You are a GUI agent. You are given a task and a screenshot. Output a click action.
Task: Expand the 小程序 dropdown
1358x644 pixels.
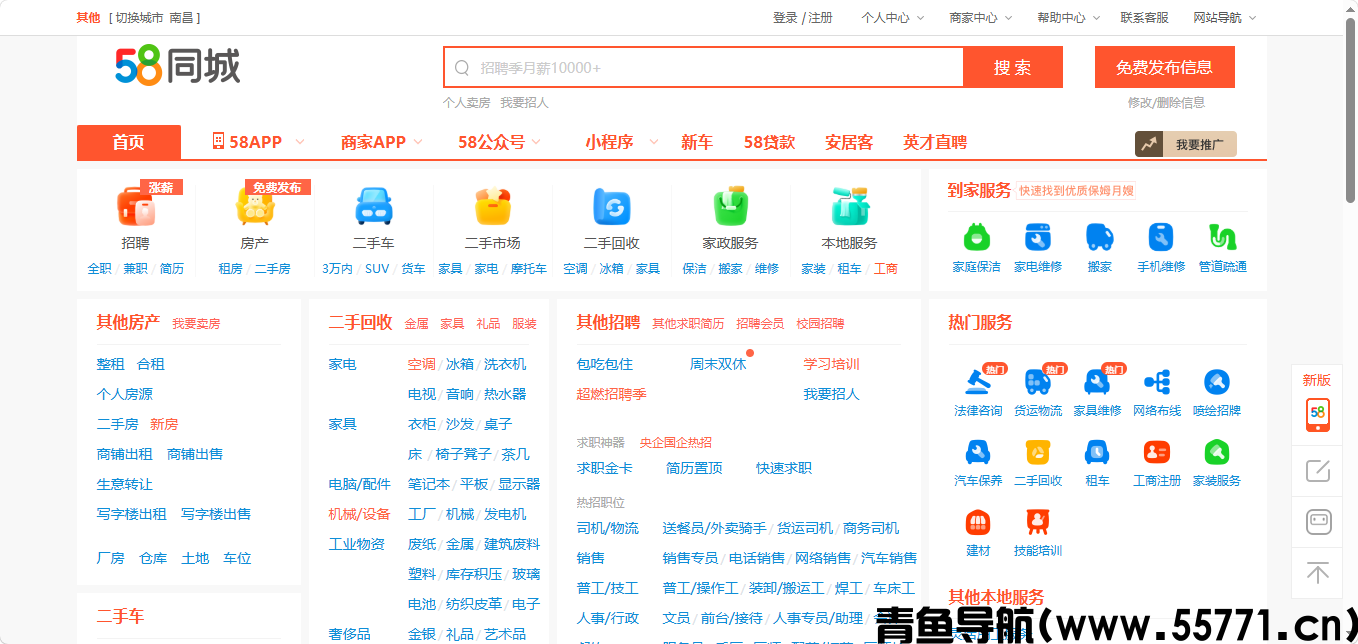(x=621, y=142)
